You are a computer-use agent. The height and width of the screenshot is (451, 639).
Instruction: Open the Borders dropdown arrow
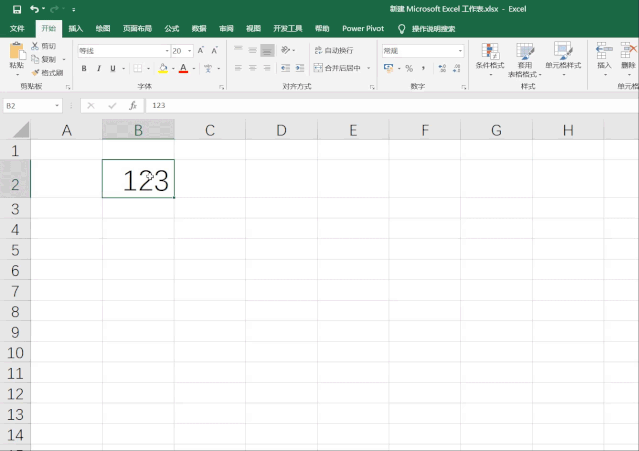[x=148, y=68]
